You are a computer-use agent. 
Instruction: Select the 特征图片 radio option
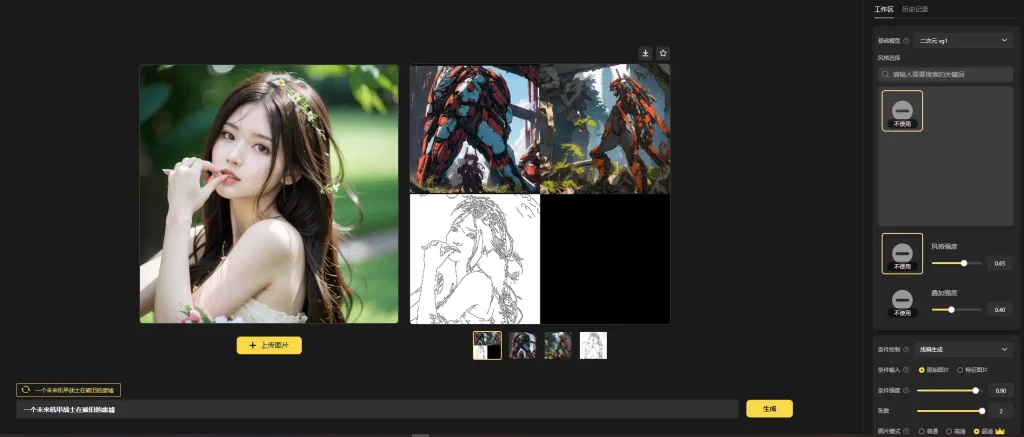pyautogui.click(x=960, y=370)
